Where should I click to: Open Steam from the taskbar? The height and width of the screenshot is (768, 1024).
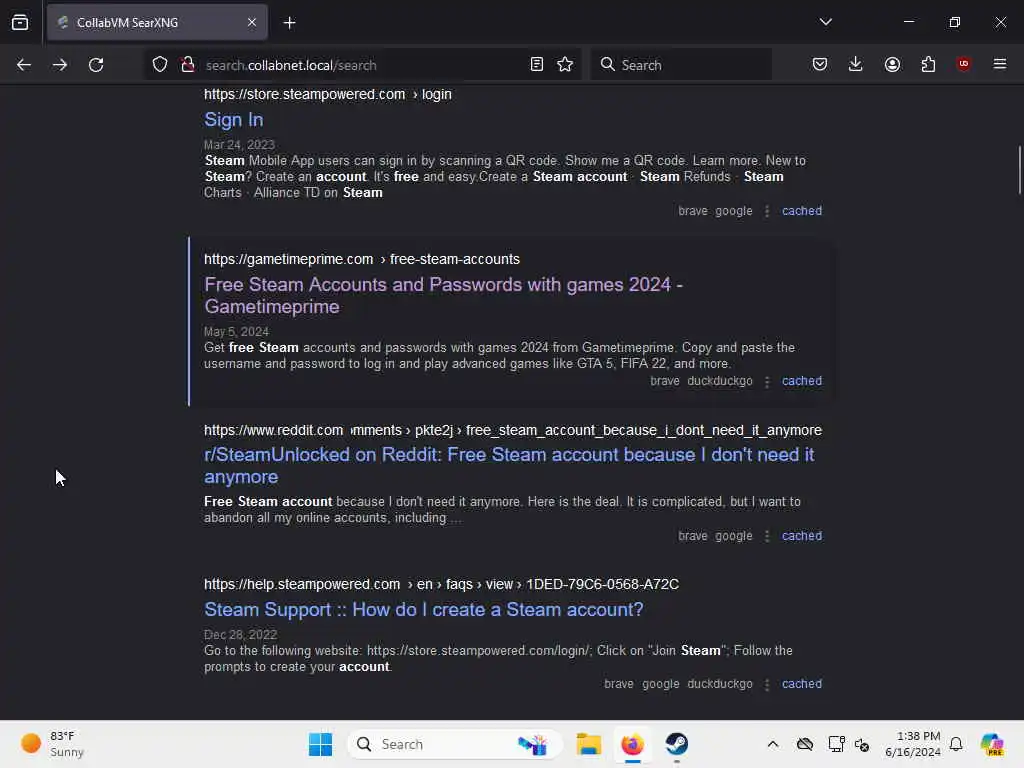click(677, 744)
